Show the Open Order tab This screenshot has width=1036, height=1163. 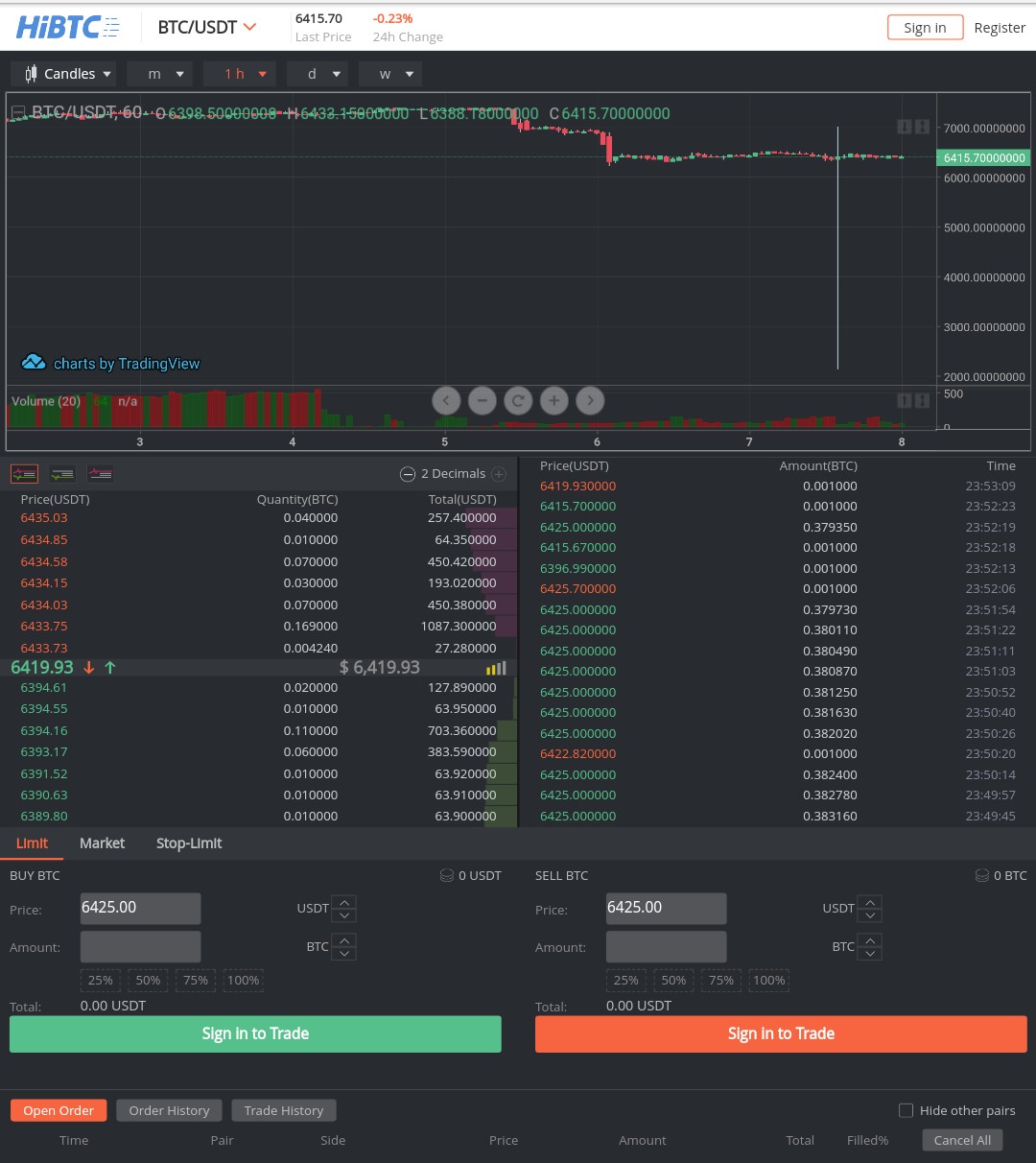(59, 1110)
